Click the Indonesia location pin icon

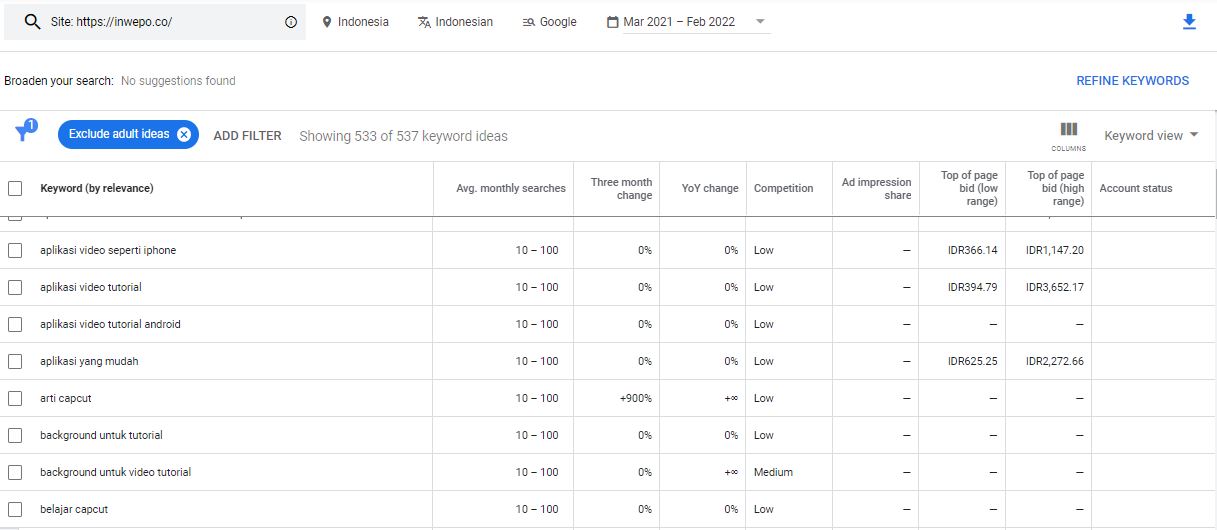pos(327,22)
